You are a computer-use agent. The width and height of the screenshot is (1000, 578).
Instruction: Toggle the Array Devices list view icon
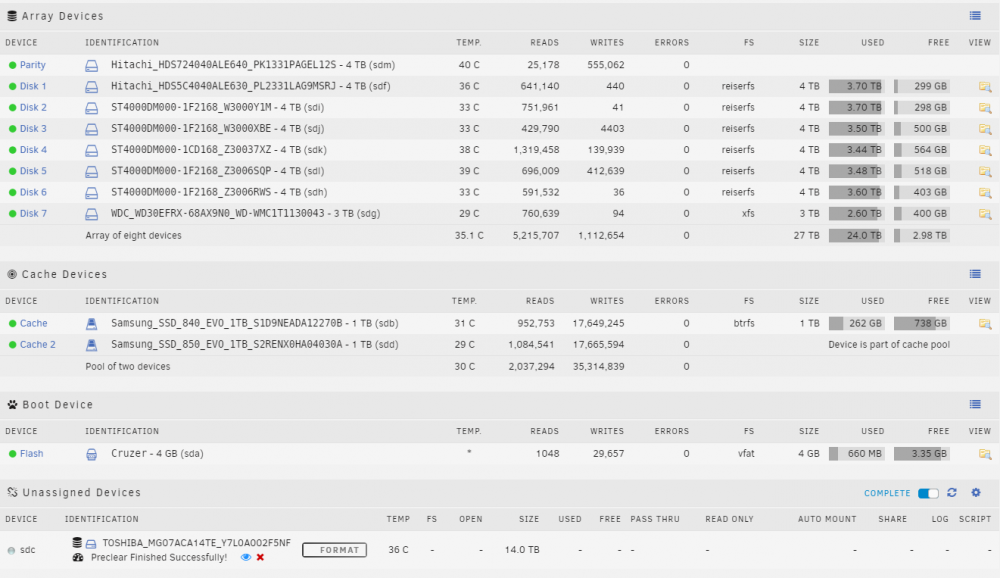(975, 16)
